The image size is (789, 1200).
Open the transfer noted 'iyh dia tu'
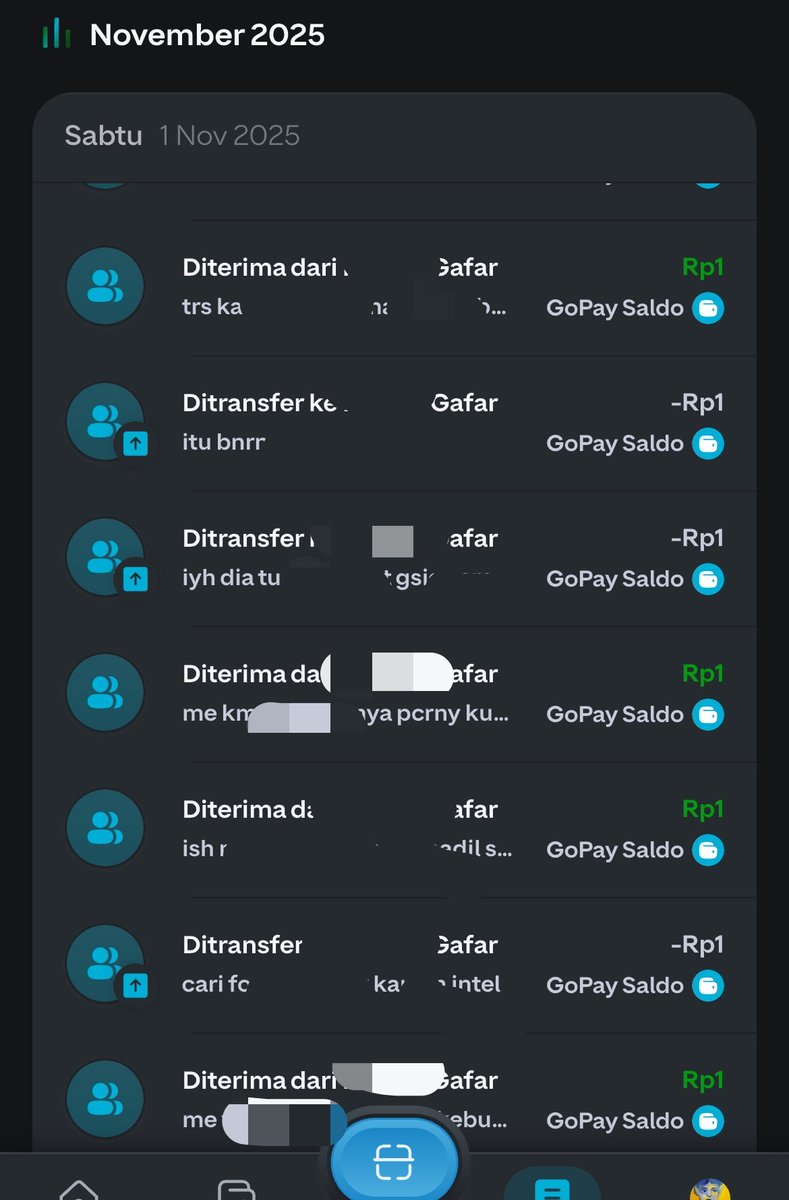click(394, 558)
